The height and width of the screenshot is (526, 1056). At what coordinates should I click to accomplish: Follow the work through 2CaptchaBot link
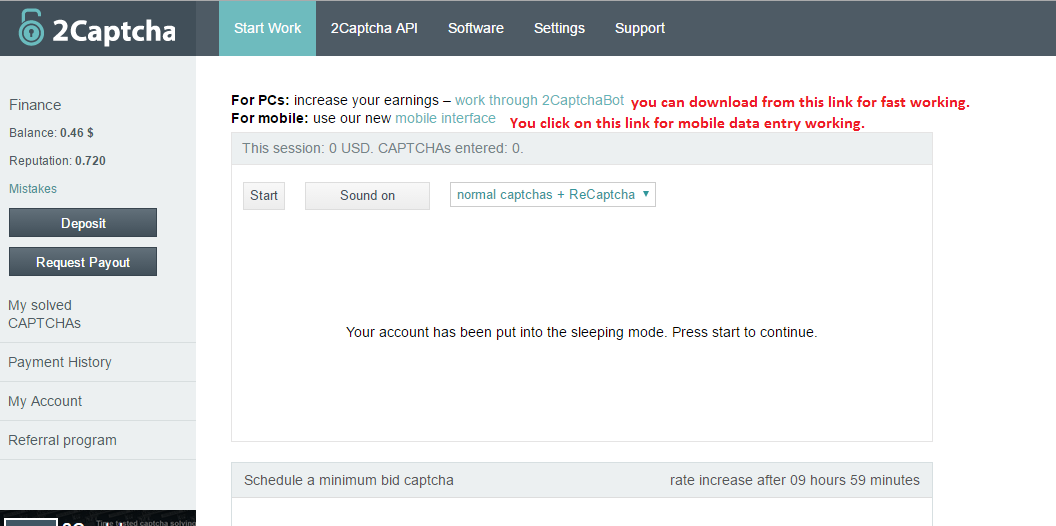click(539, 100)
